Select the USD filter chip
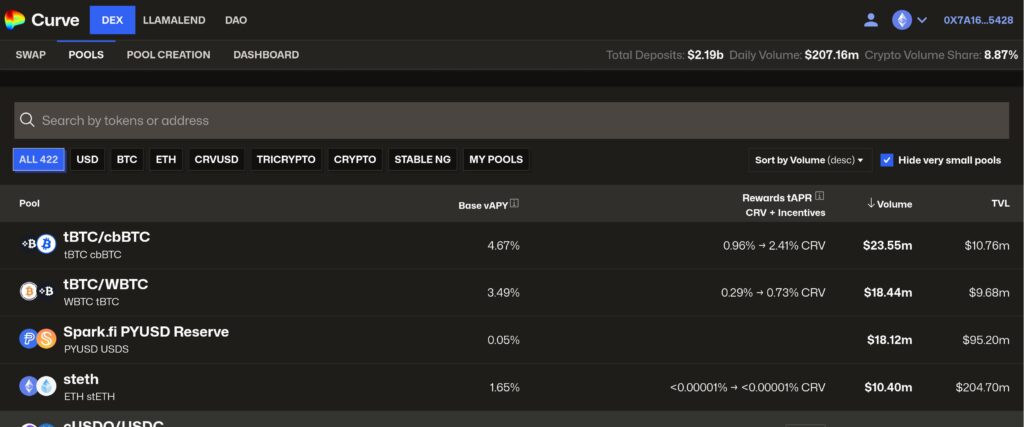This screenshot has height=427, width=1024. coord(88,160)
